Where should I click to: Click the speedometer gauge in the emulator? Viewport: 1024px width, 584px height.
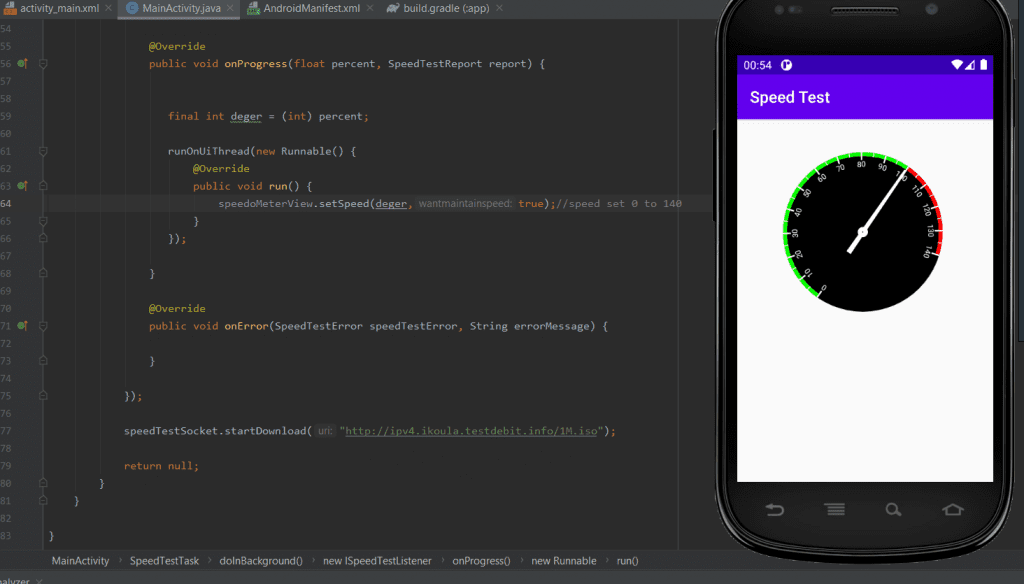click(863, 232)
